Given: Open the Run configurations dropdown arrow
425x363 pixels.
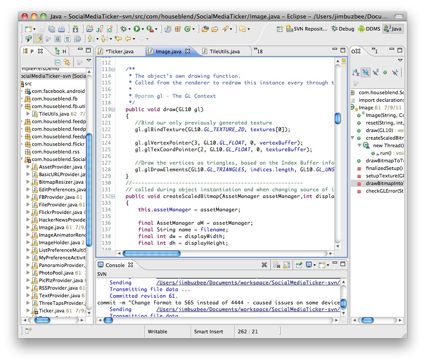Looking at the screenshot, I should point(143,30).
